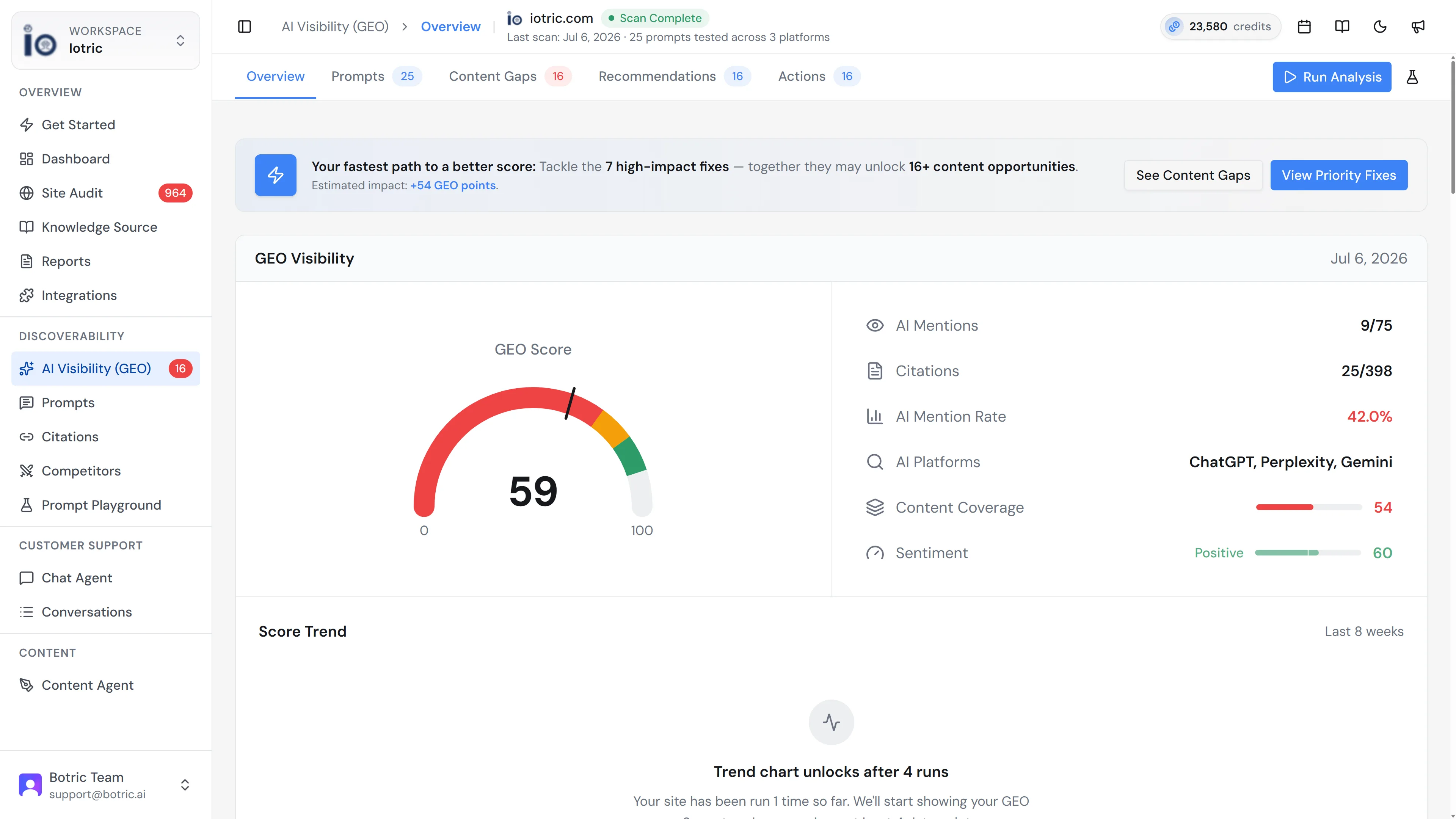This screenshot has width=1456, height=819.
Task: Click the Last 8 weeks label
Action: pyautogui.click(x=1364, y=631)
